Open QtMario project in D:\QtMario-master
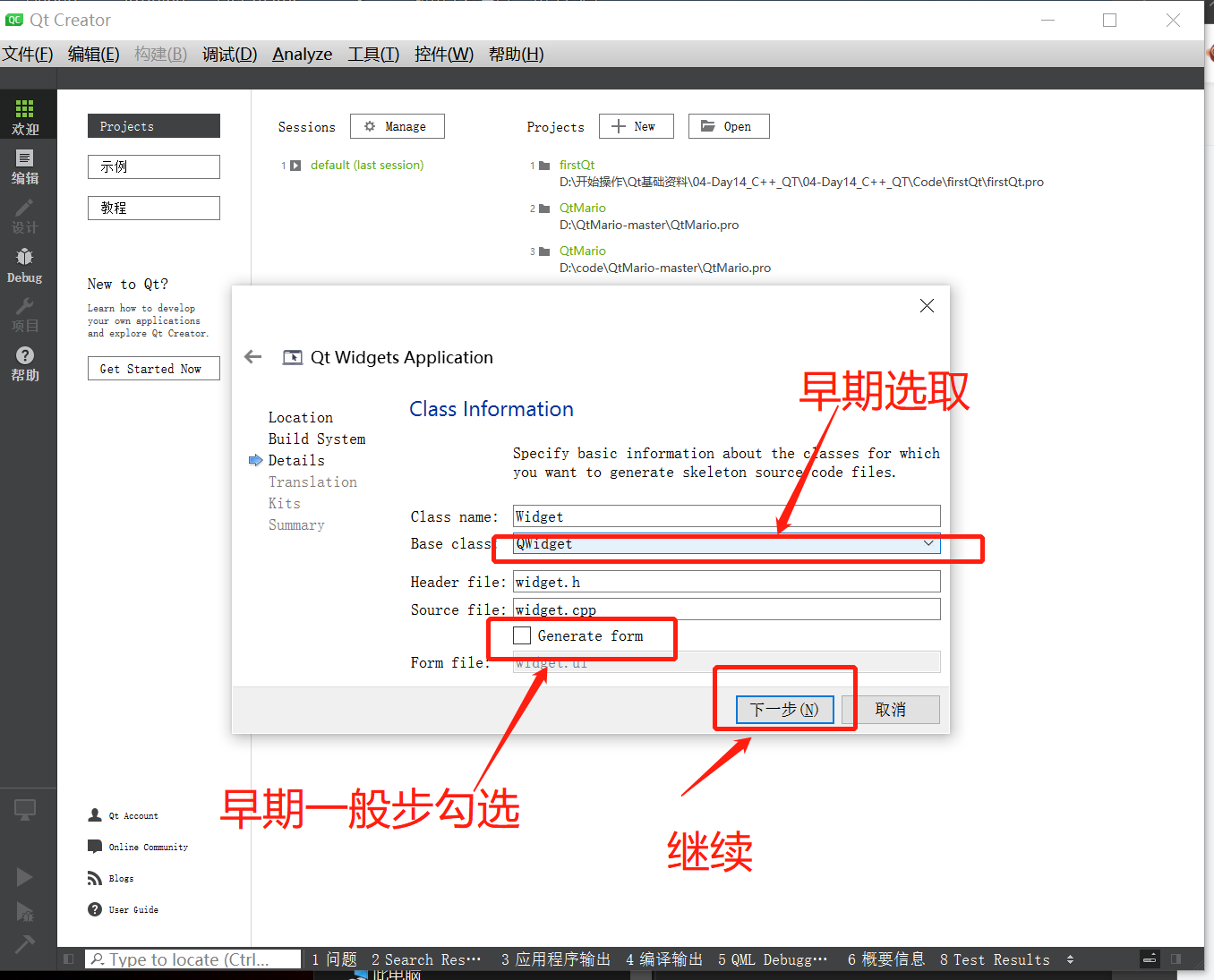Image resolution: width=1214 pixels, height=980 pixels. 583,209
